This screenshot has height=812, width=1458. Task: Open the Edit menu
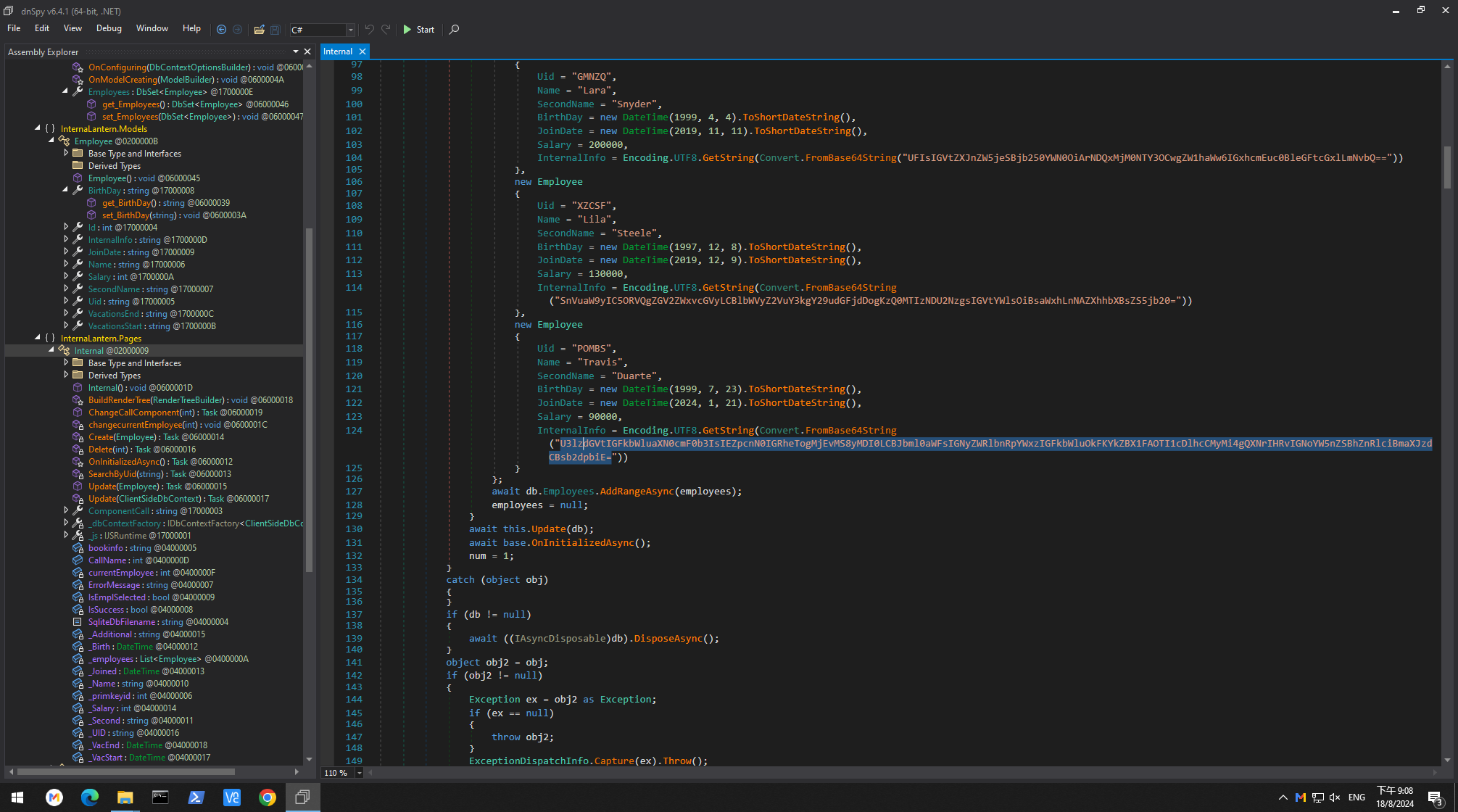click(42, 28)
